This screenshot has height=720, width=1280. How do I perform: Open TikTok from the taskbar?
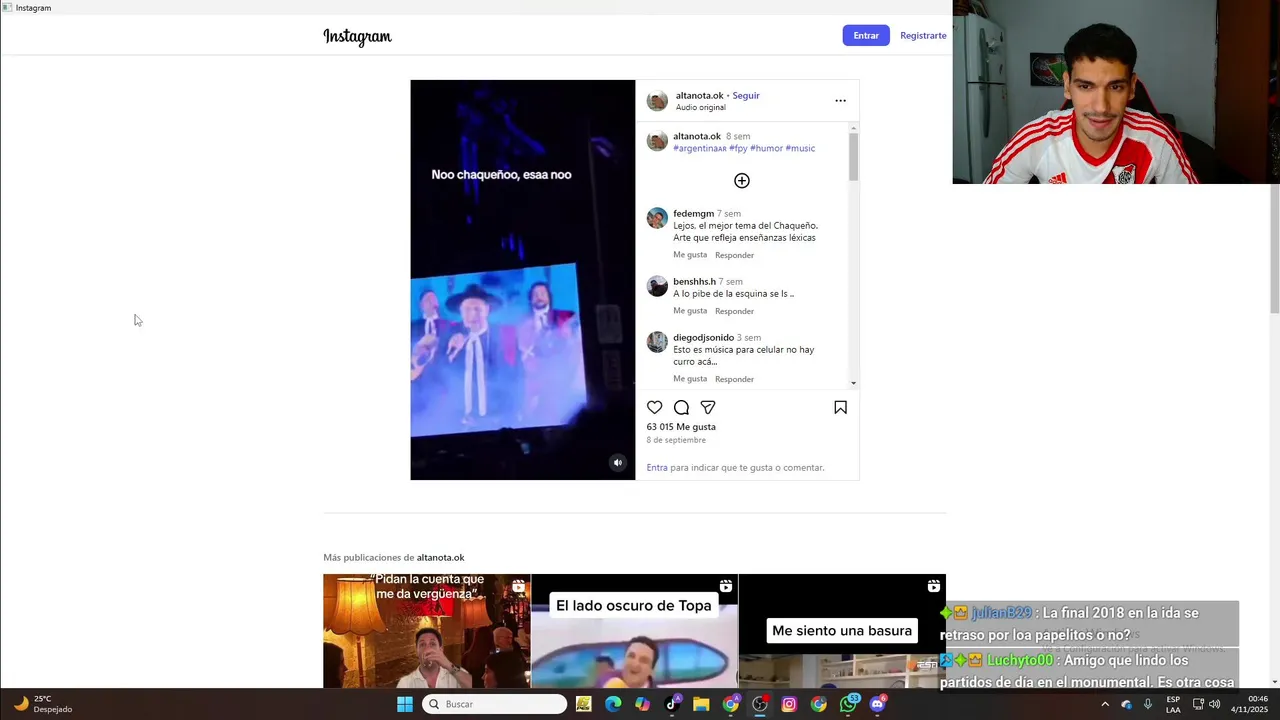point(672,704)
